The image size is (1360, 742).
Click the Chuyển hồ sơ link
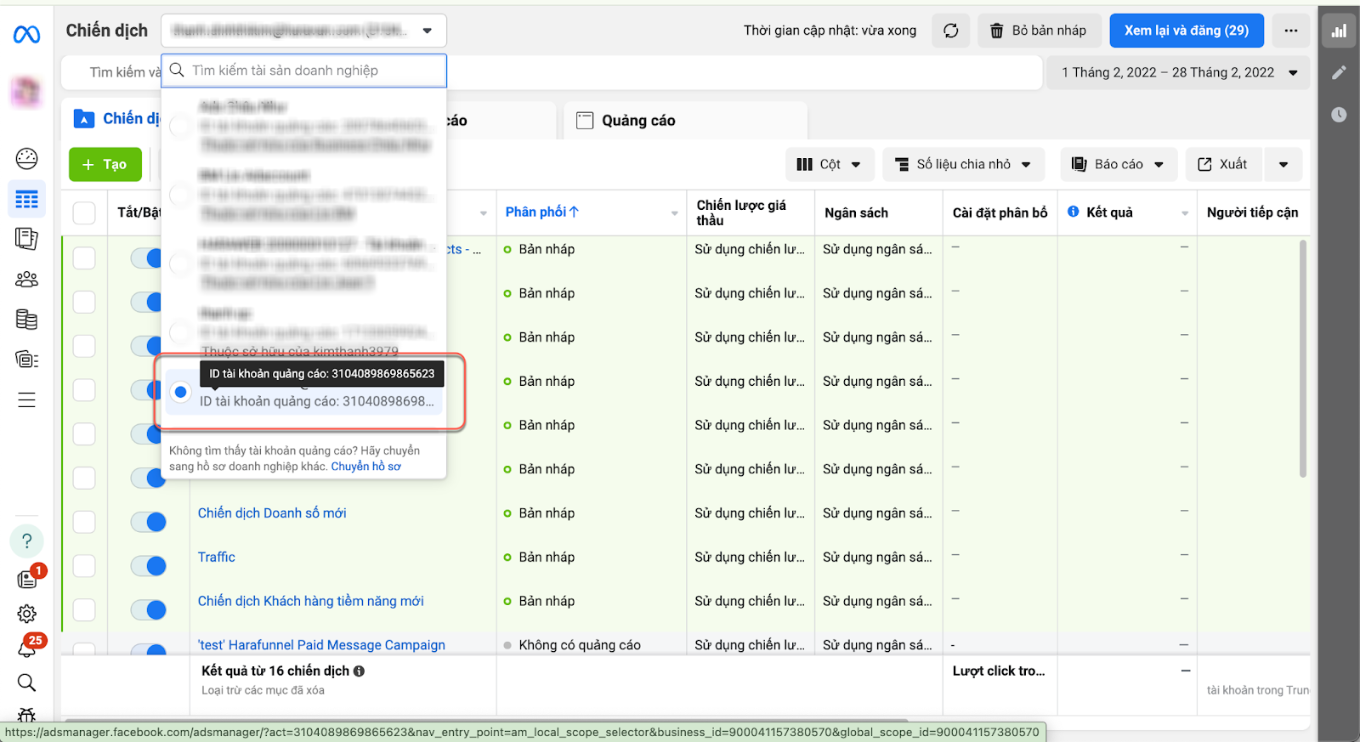(x=366, y=467)
